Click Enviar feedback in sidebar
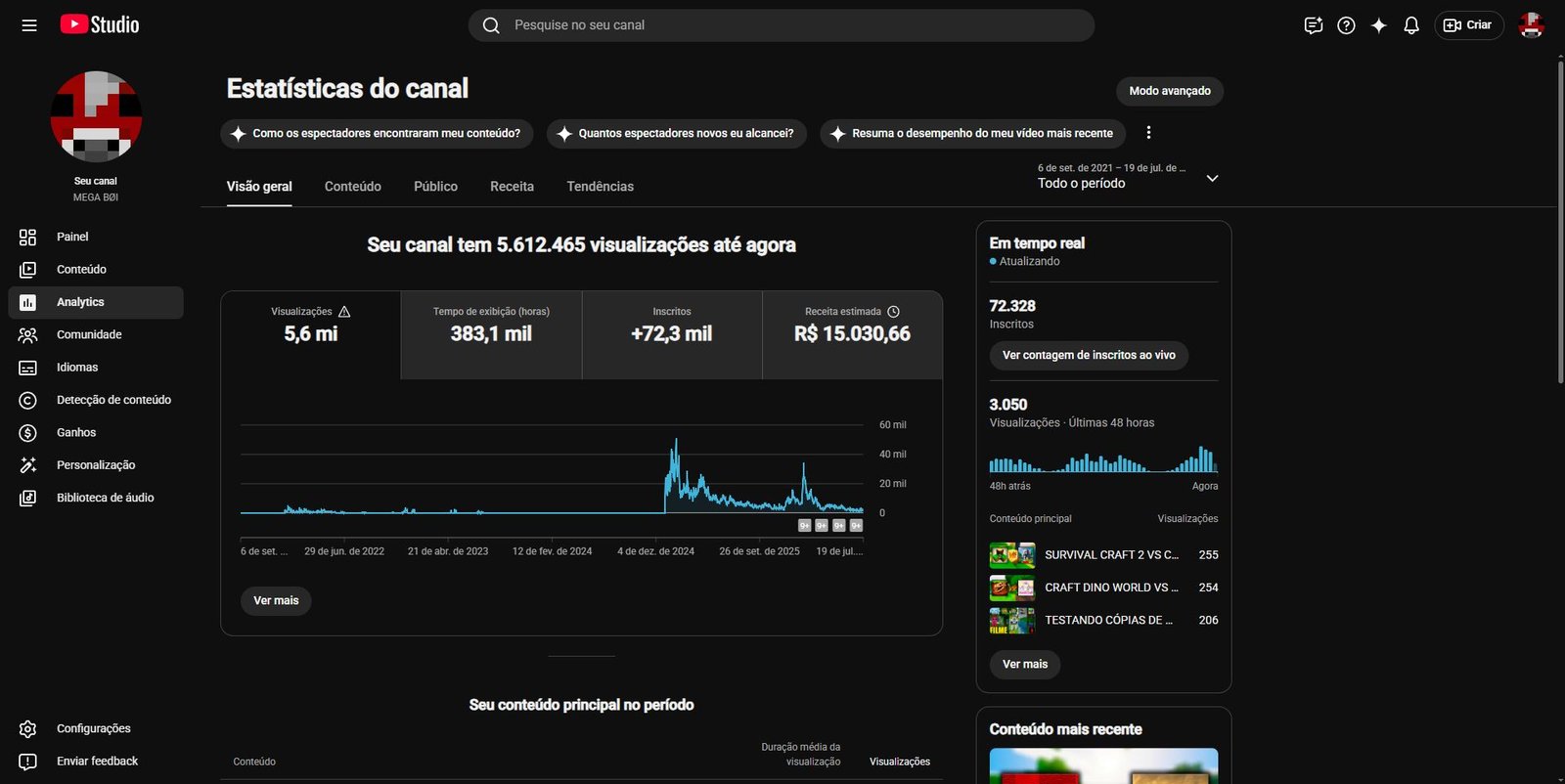The width and height of the screenshot is (1565, 784). coord(96,762)
